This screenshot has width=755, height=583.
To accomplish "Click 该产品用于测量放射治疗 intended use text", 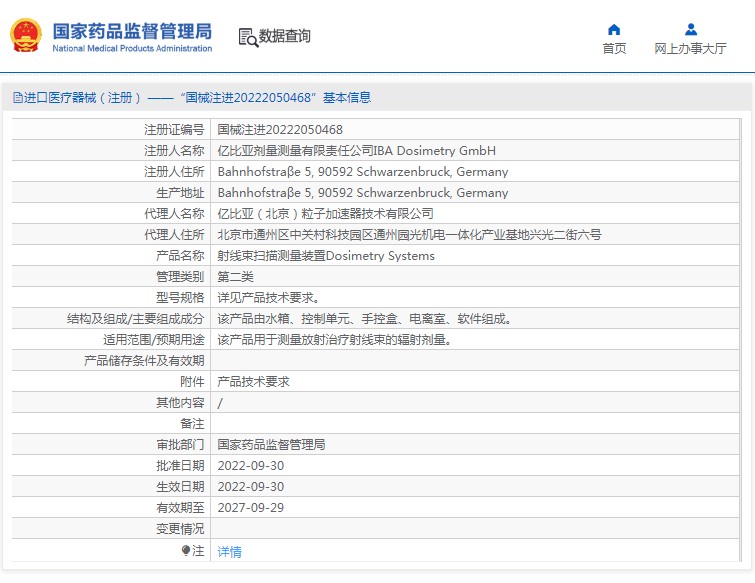I will (x=334, y=340).
